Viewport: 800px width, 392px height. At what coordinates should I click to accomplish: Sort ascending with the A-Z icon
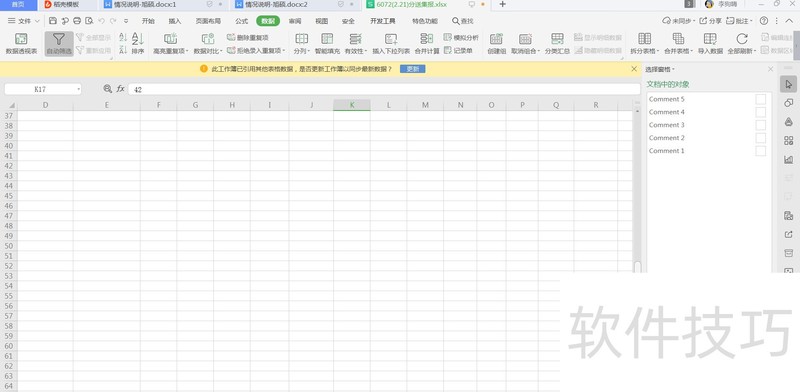pos(123,37)
